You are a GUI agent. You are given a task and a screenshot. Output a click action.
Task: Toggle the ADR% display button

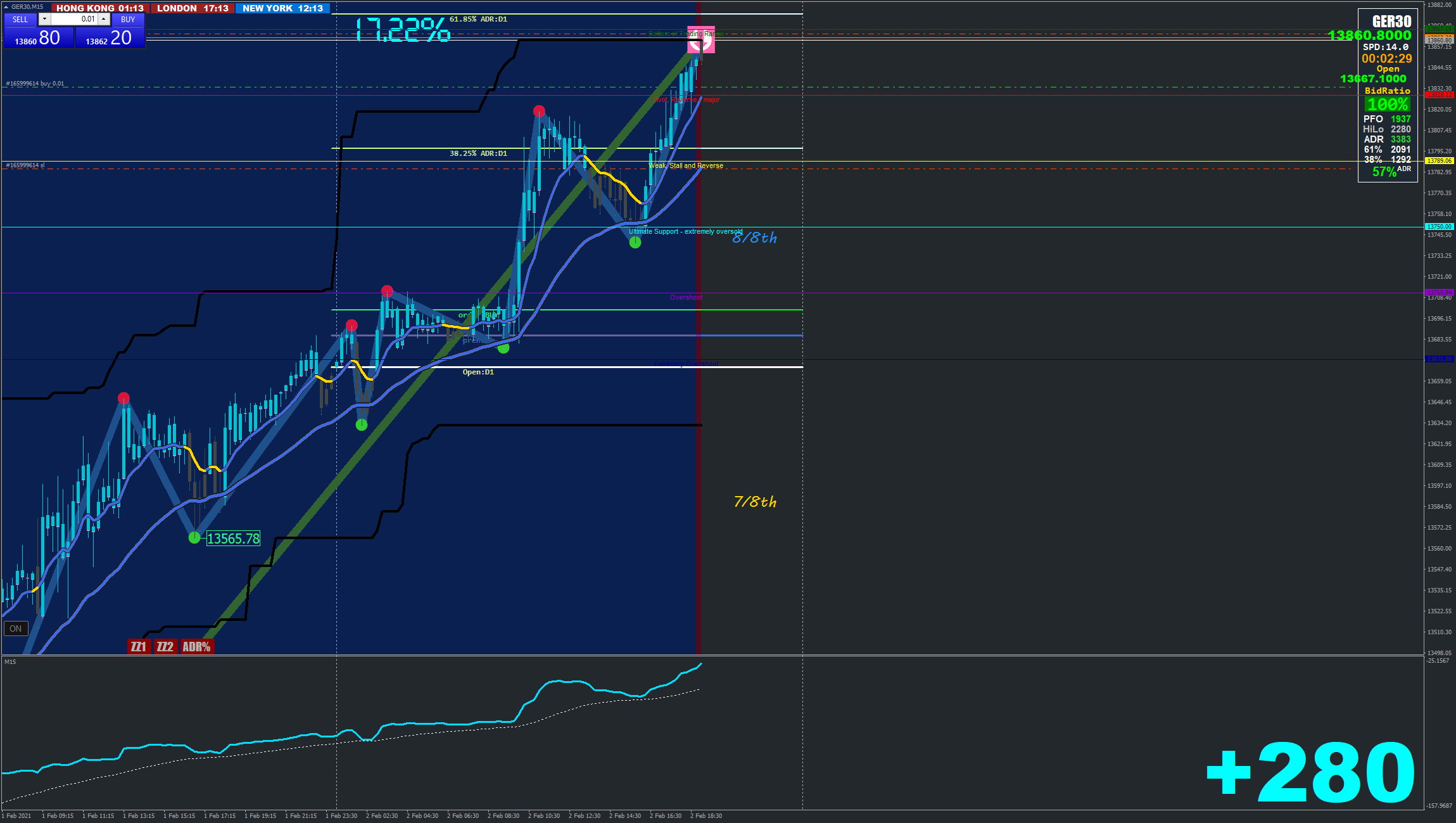196,646
